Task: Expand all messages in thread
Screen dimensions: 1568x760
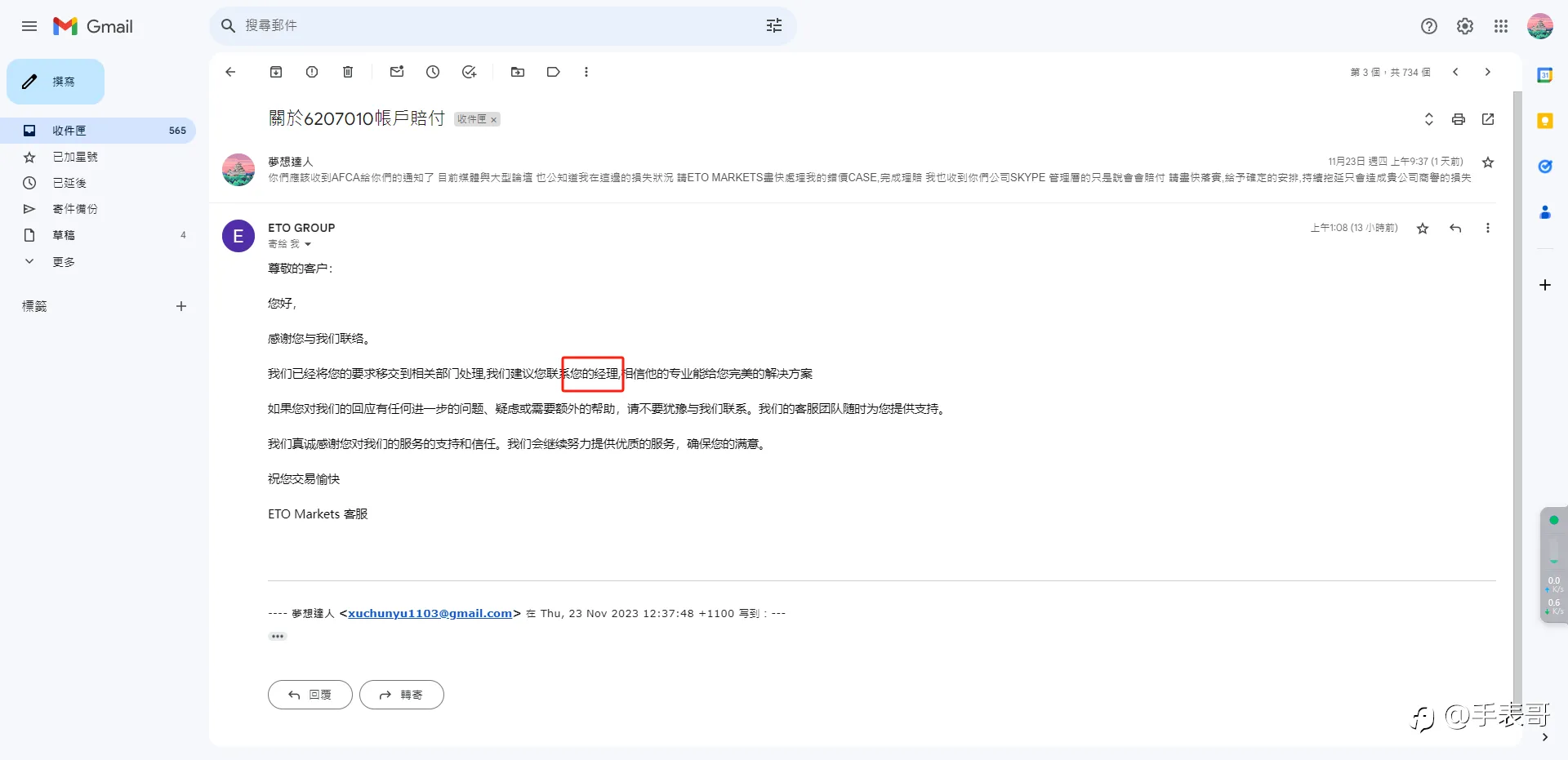Action: (x=1429, y=119)
